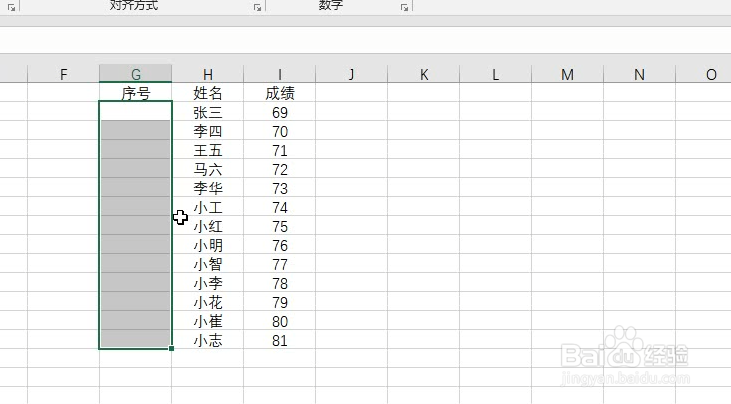Select the cell containing 小智

click(207, 264)
